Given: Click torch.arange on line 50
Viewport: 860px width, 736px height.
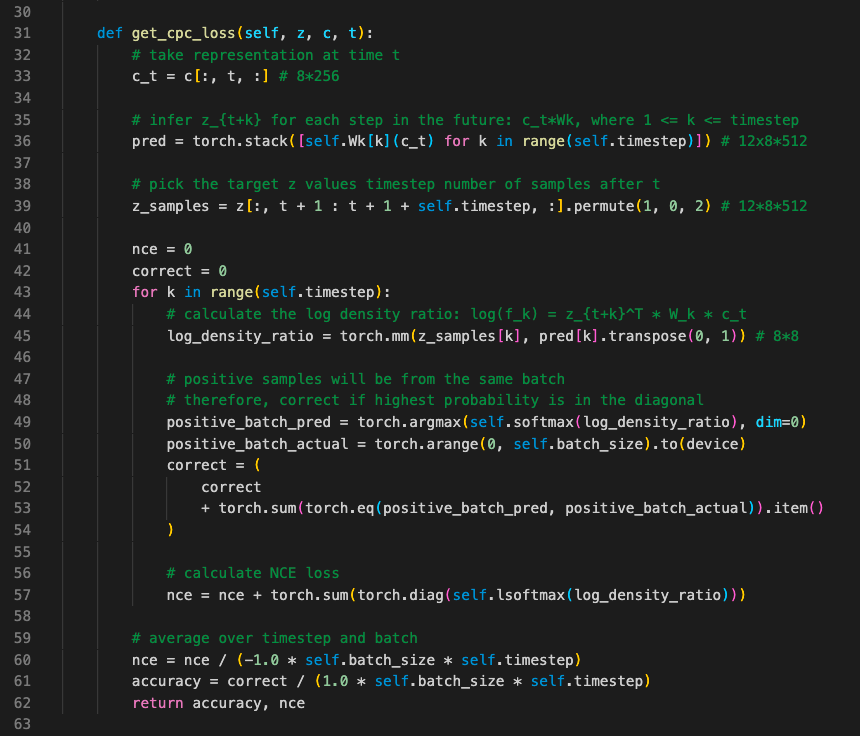Looking at the screenshot, I should [x=427, y=444].
